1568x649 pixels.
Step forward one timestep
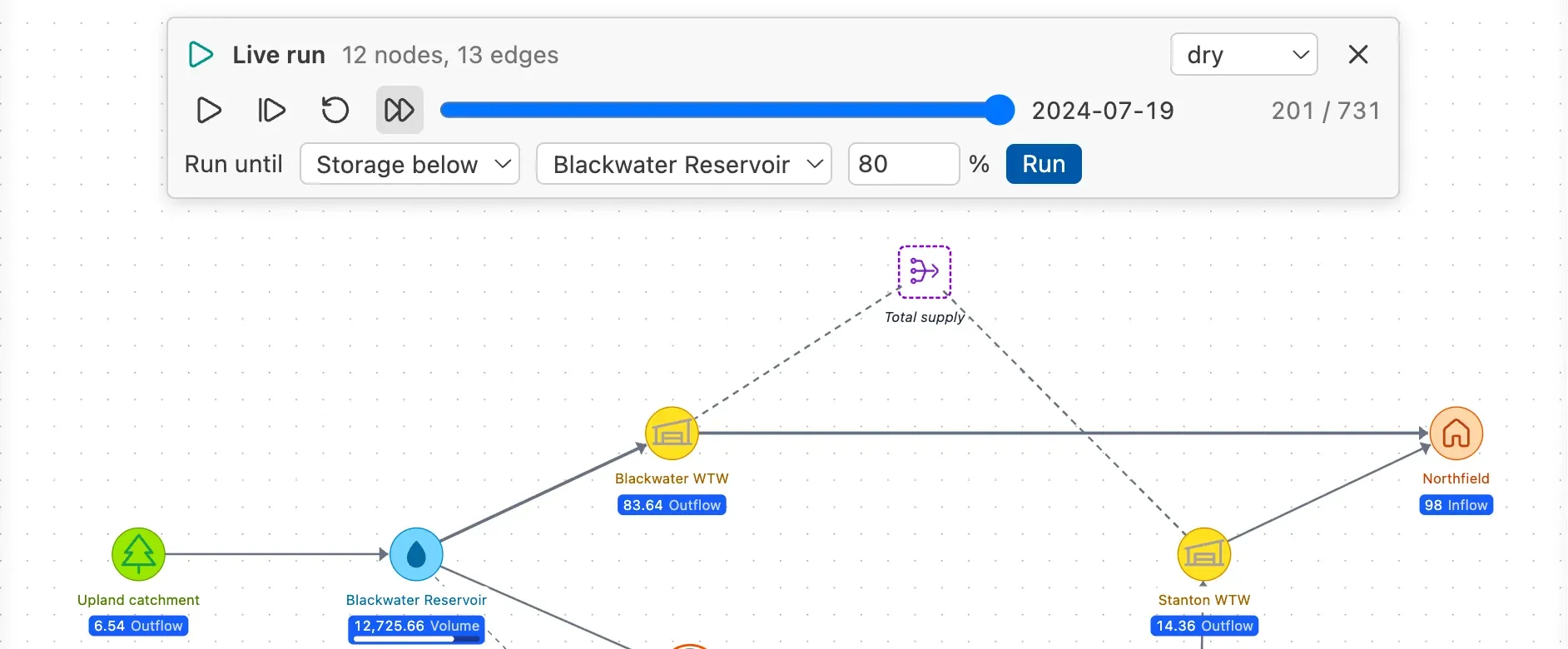pos(271,110)
